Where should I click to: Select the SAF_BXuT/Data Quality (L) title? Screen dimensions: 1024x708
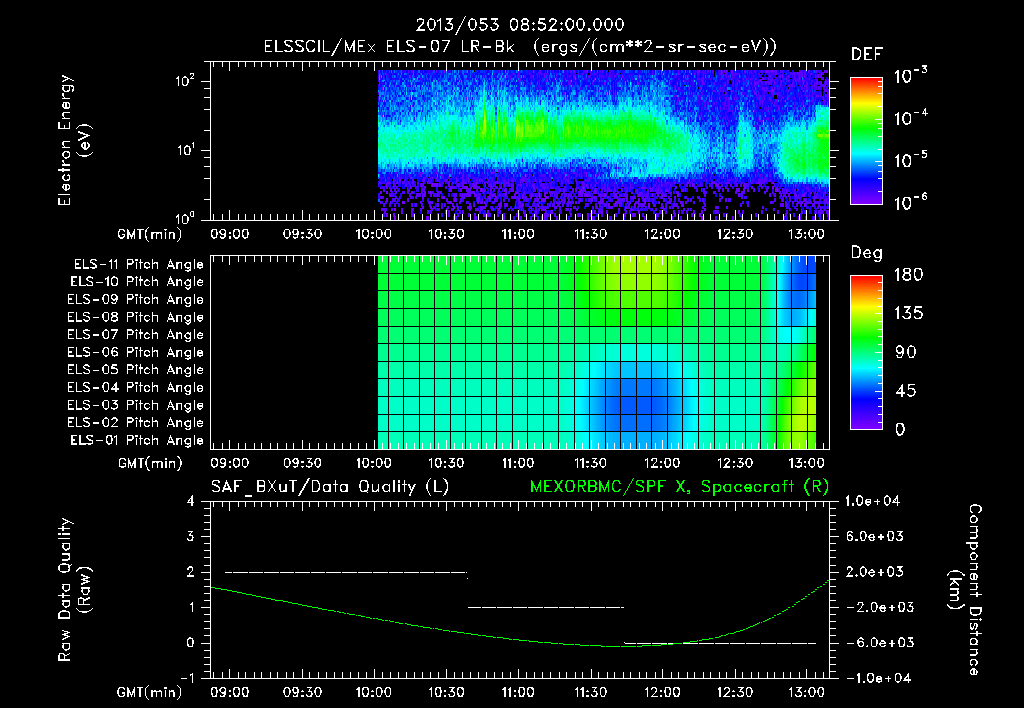click(330, 487)
